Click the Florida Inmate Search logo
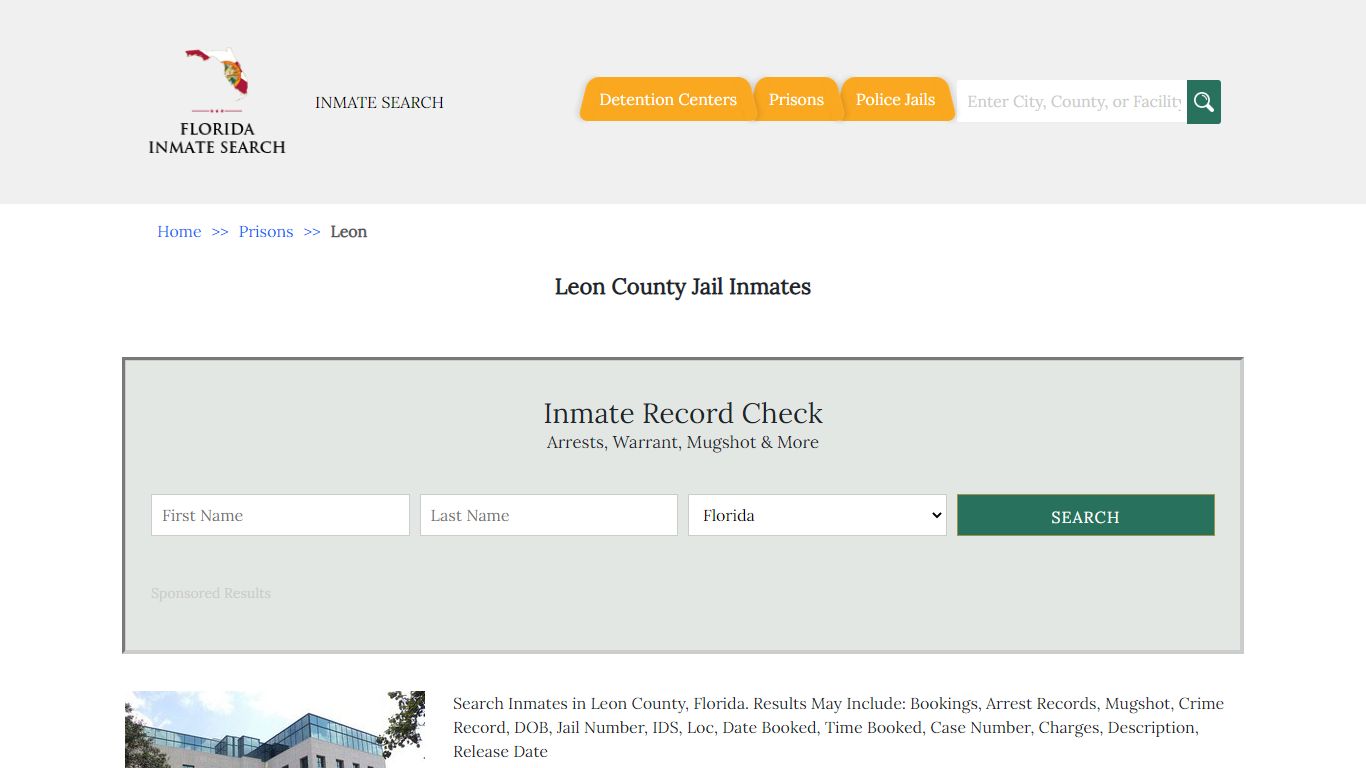 [x=217, y=101]
